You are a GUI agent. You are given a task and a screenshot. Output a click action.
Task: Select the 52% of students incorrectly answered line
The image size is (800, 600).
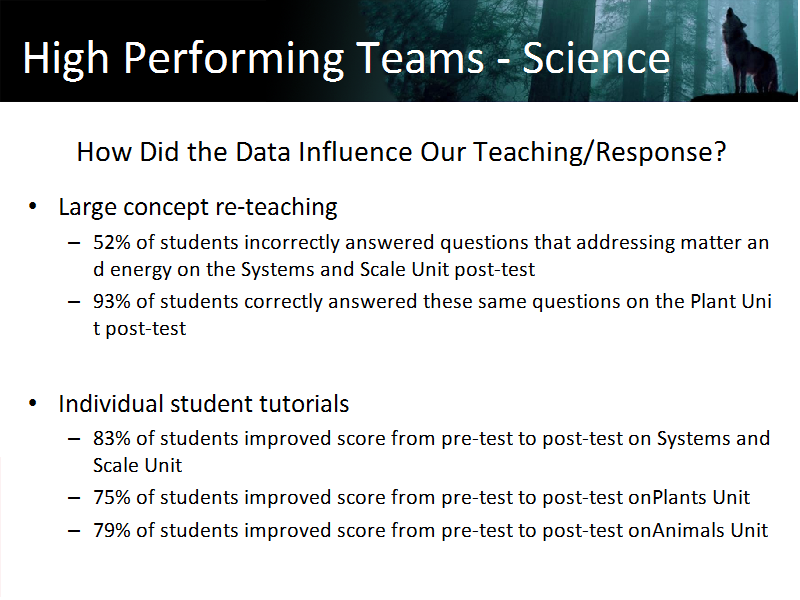pyautogui.click(x=431, y=256)
